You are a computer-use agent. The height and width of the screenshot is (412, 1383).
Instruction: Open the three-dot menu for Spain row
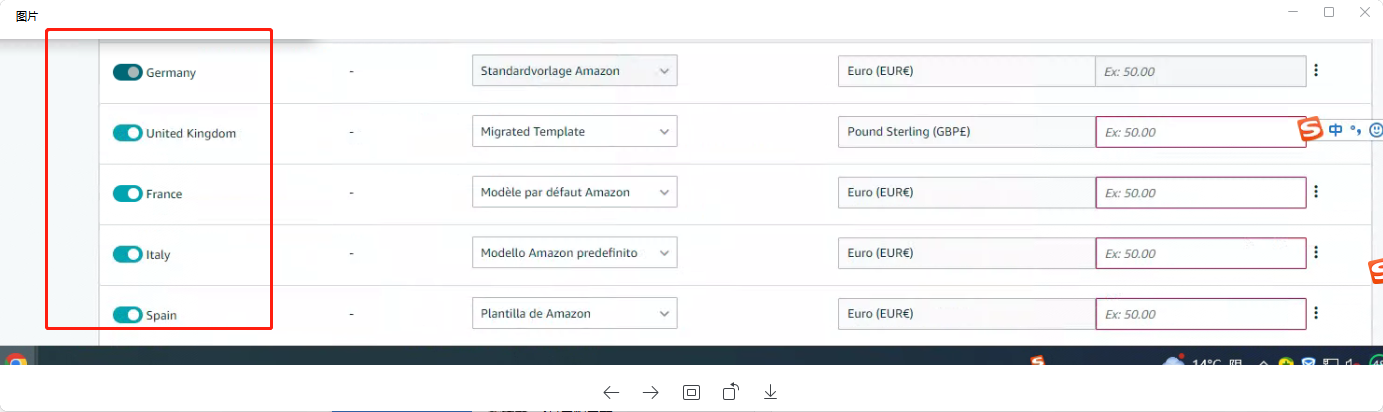[x=1316, y=313]
